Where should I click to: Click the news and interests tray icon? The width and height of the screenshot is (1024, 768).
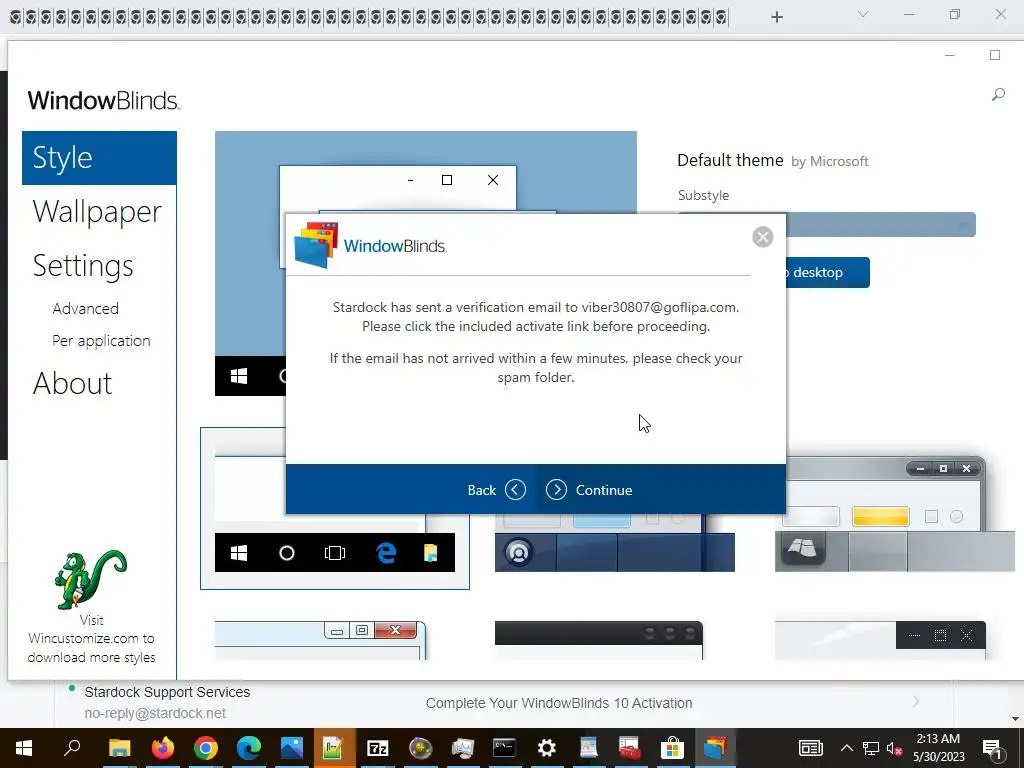[810, 748]
